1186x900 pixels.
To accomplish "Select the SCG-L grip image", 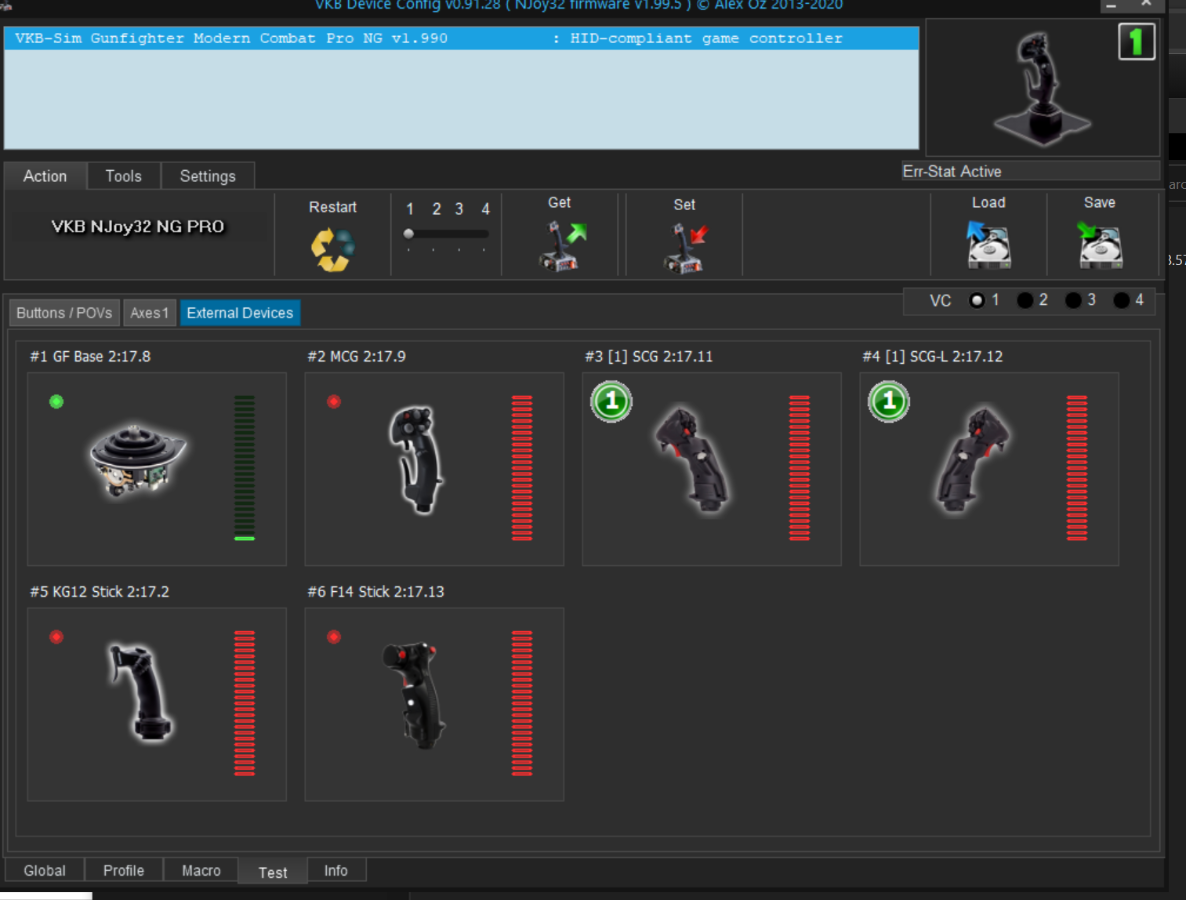I will pos(973,460).
